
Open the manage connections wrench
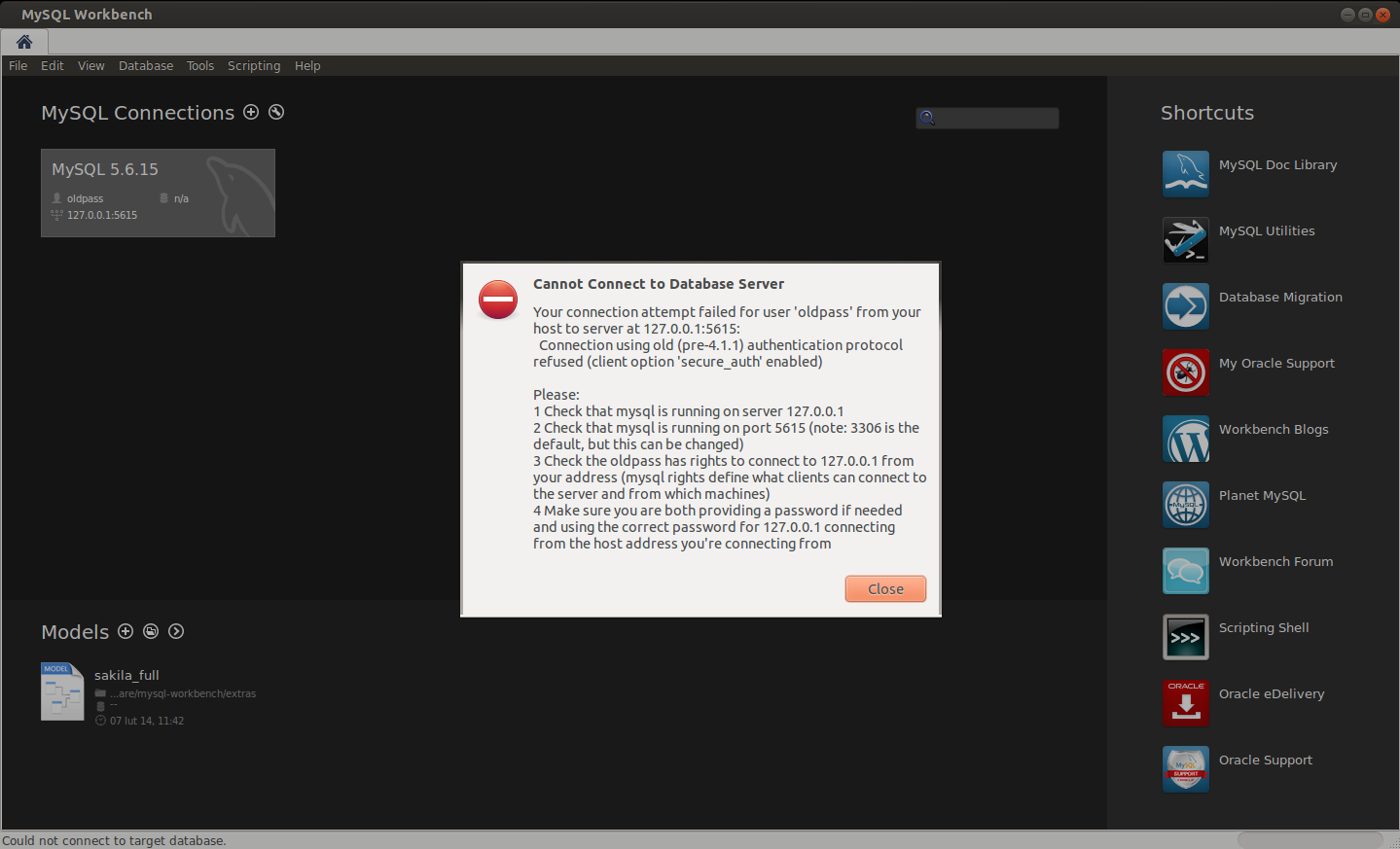(x=276, y=112)
